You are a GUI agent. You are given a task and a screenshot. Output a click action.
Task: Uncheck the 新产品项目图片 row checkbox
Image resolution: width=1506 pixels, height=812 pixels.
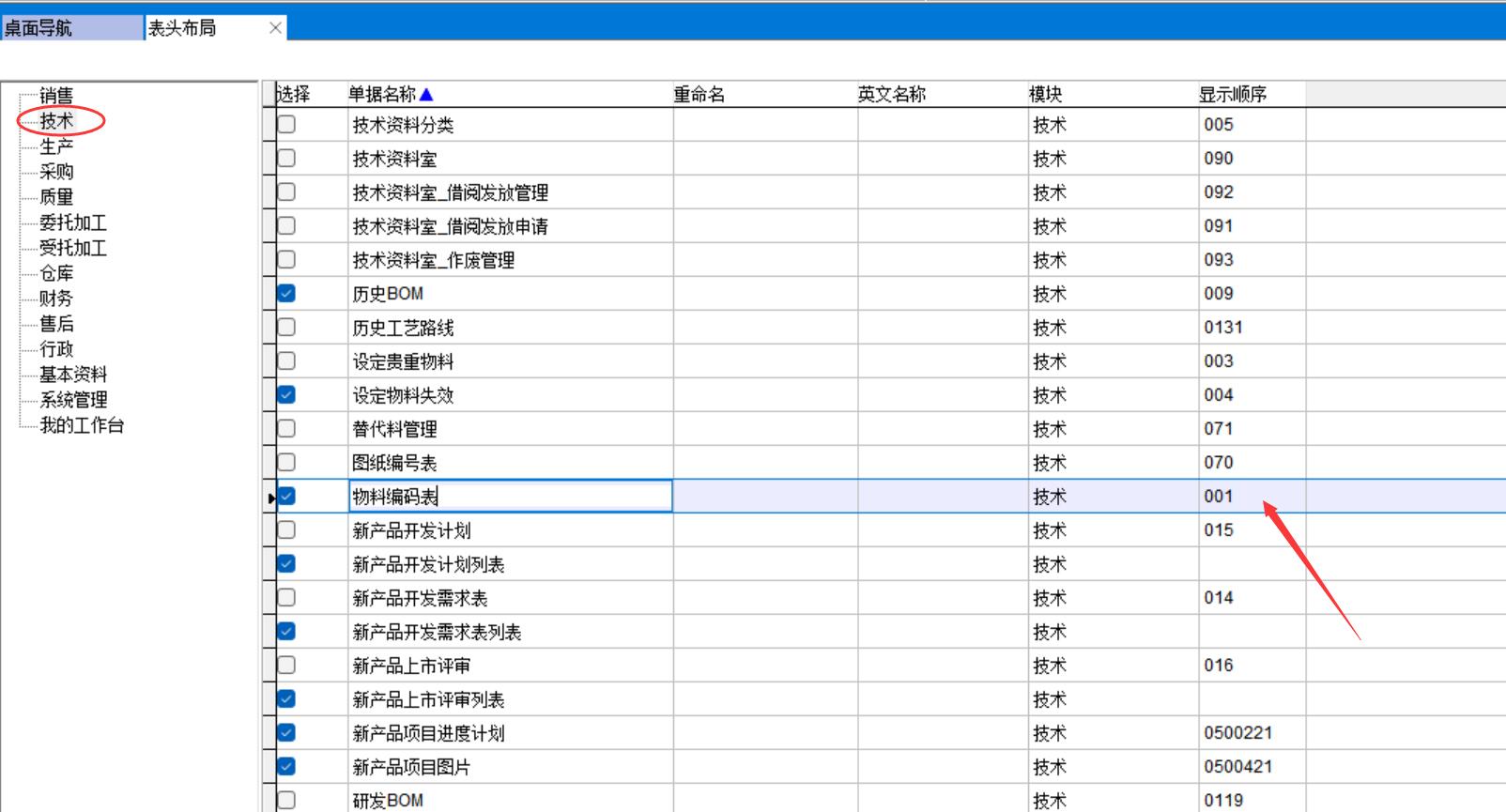(286, 766)
